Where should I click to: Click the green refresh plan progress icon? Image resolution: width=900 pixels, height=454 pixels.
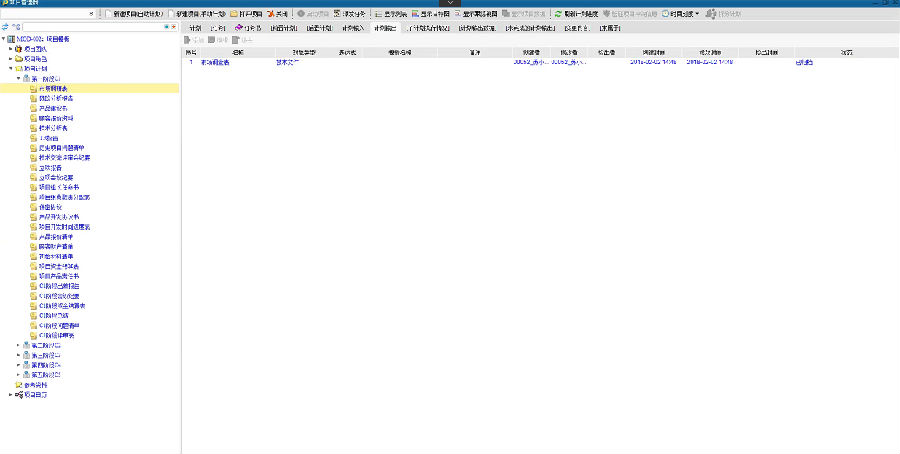click(558, 13)
